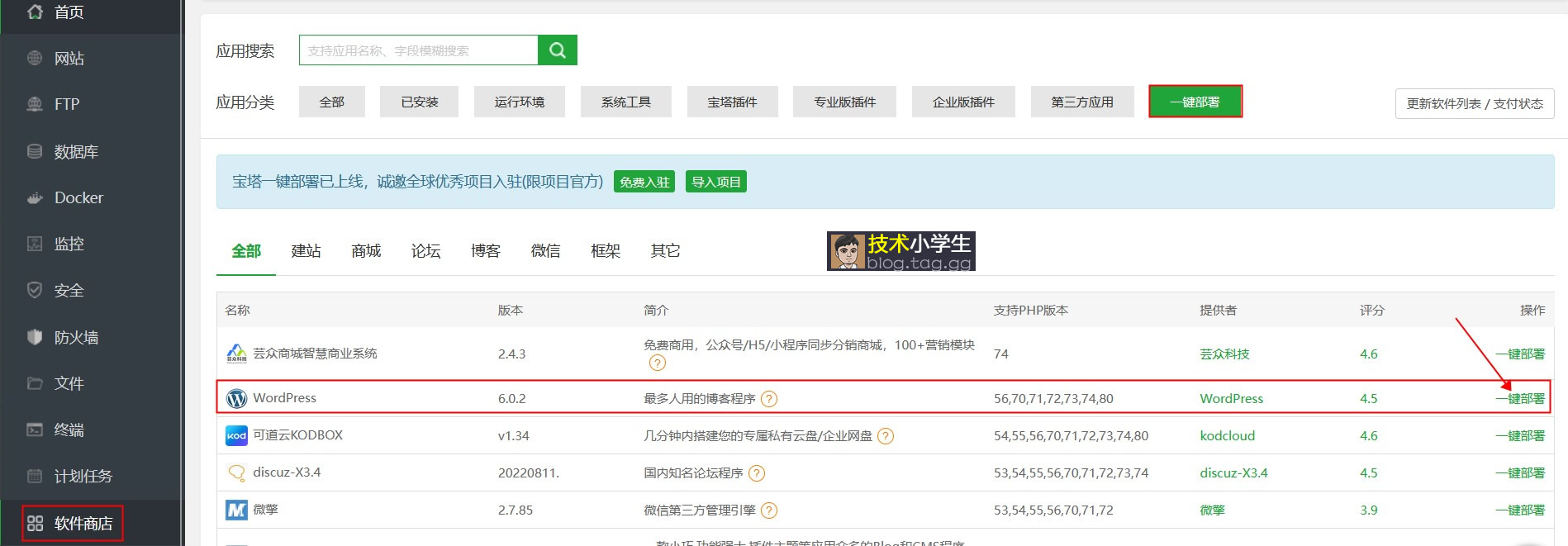1568x546 pixels.
Task: Switch to the 商城 tab
Action: tap(366, 250)
